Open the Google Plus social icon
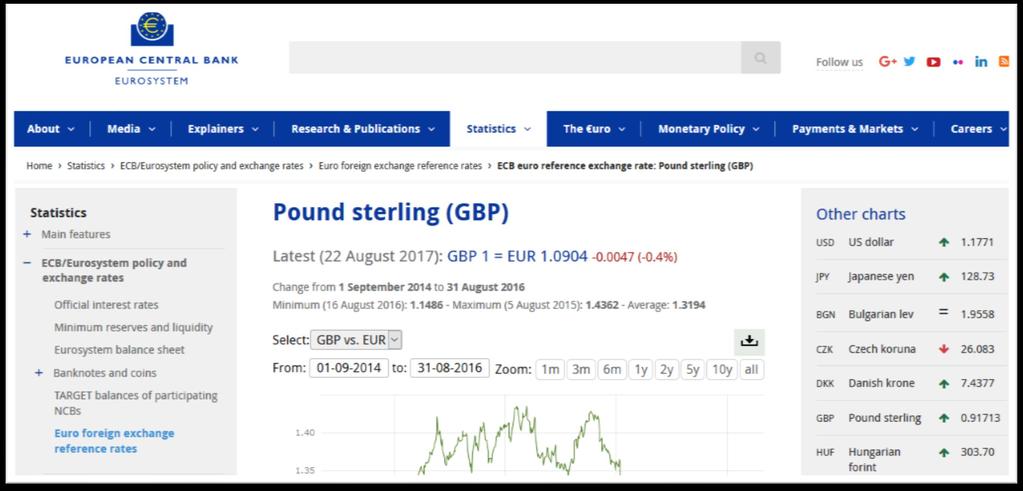This screenshot has width=1023, height=491. [887, 61]
